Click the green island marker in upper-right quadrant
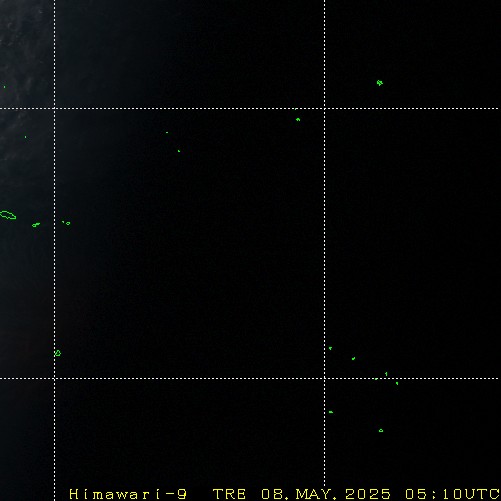Viewport: 501px width, 501px height. [x=380, y=83]
